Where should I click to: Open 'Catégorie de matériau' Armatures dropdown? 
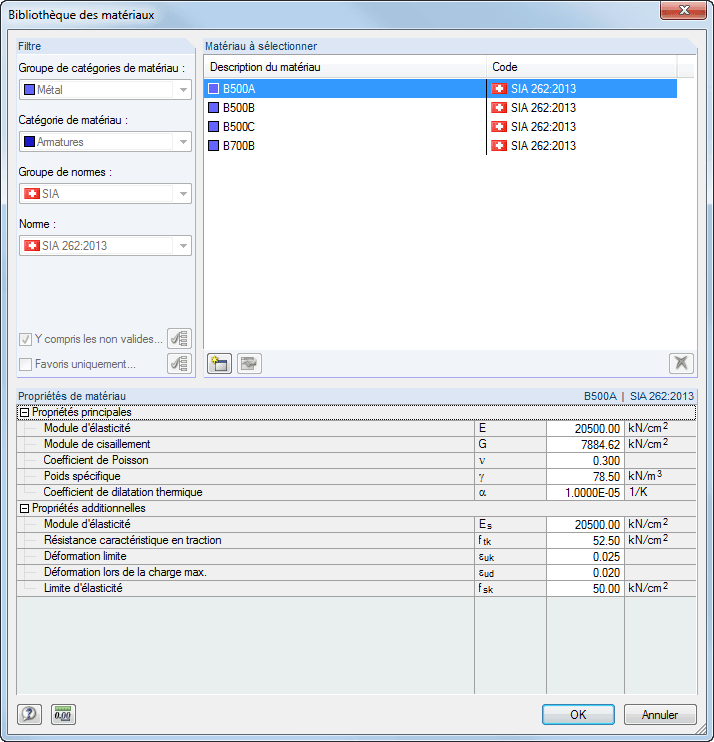[105, 141]
